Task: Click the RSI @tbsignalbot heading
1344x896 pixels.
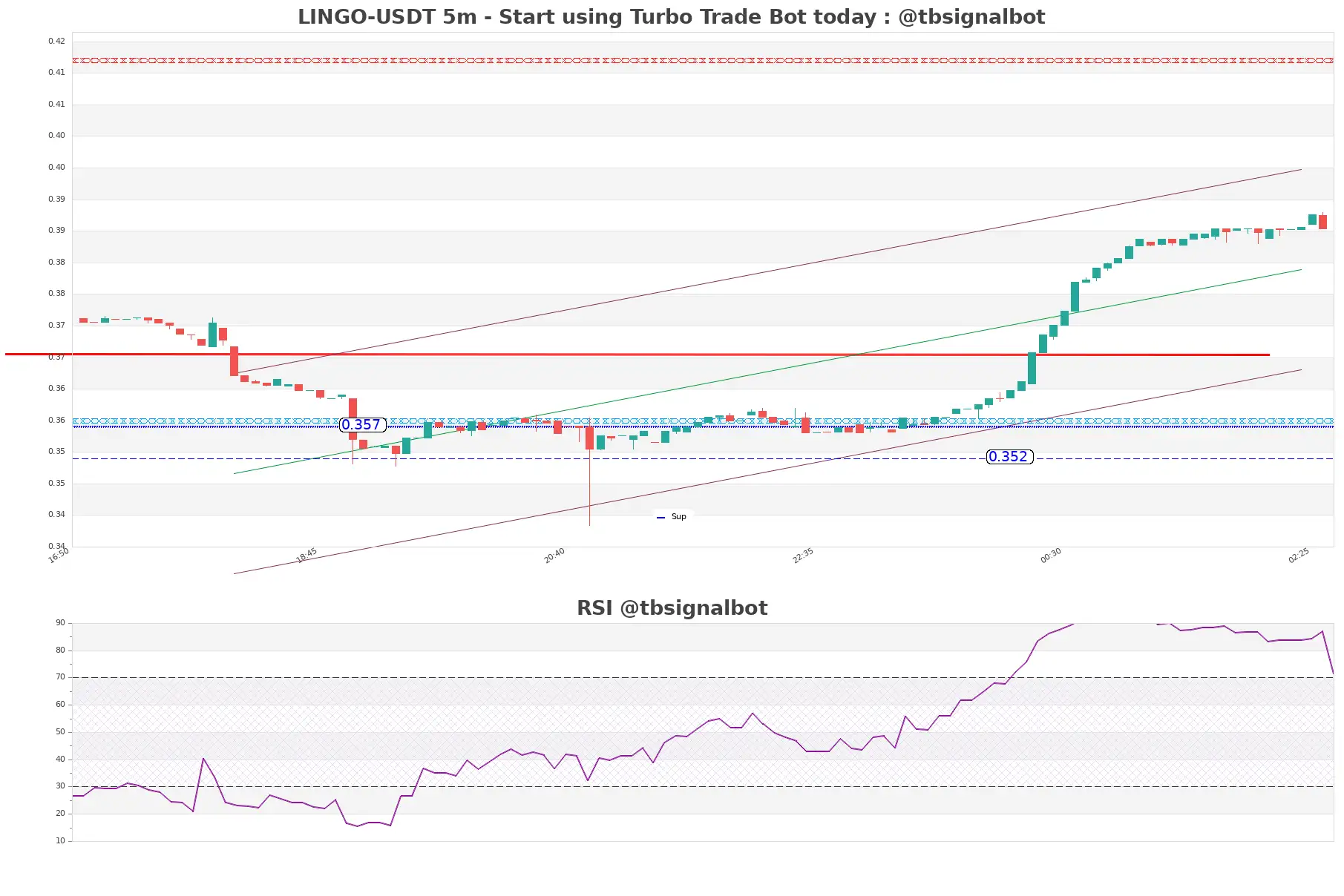Action: pyautogui.click(x=672, y=607)
